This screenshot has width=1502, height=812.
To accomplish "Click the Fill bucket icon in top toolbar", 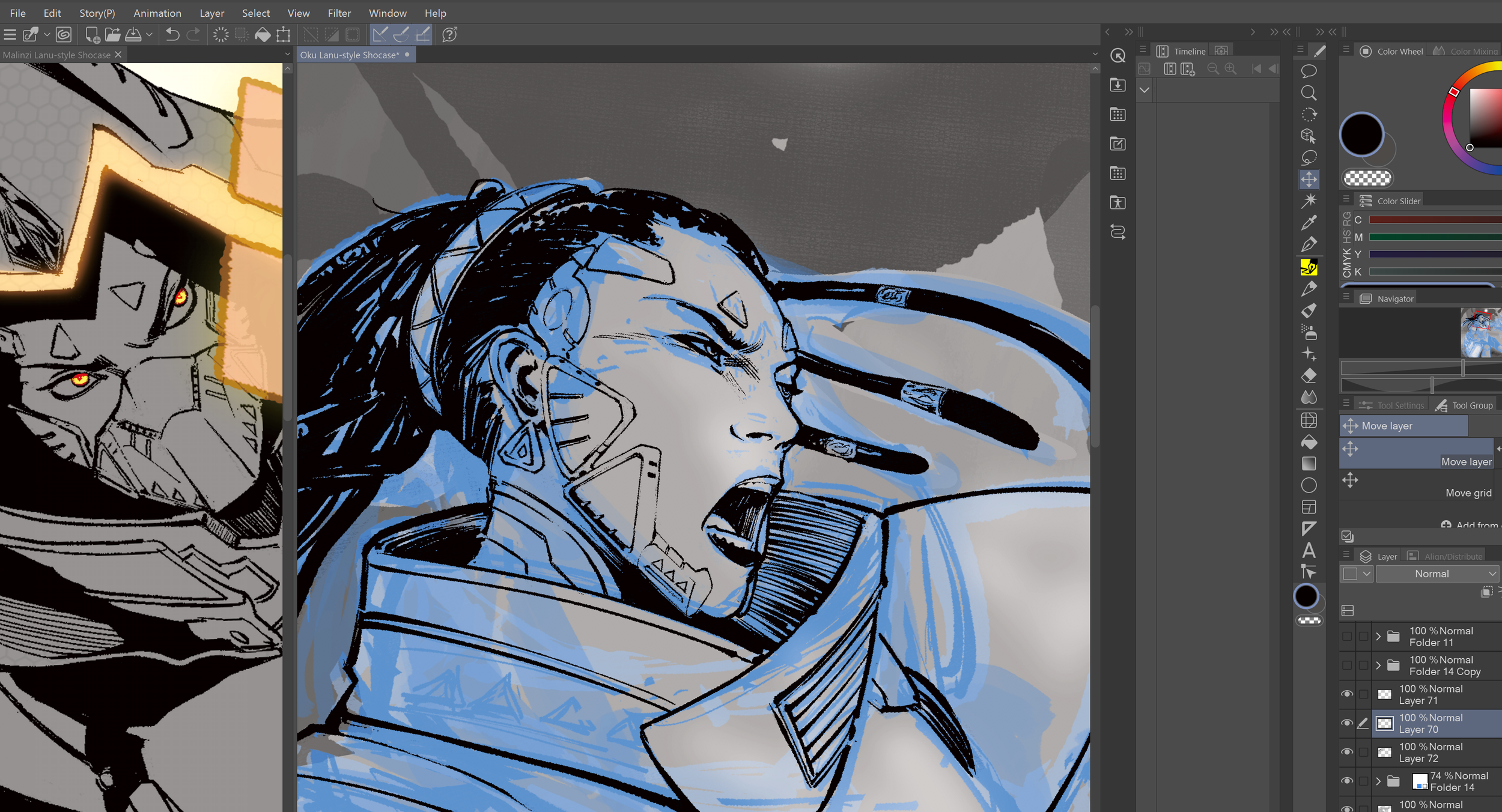I will (x=263, y=35).
